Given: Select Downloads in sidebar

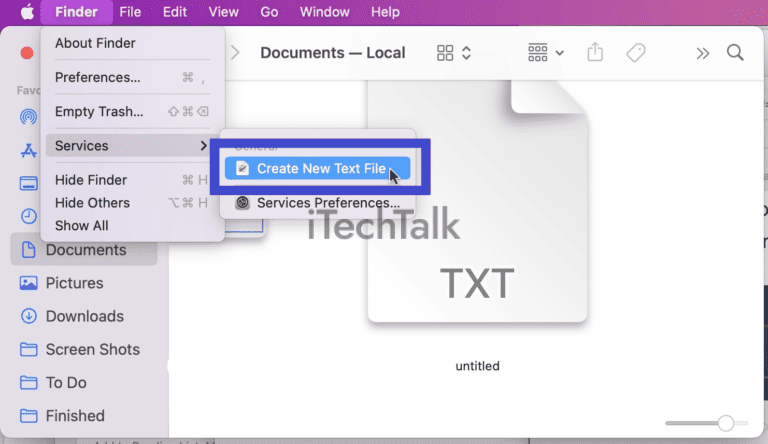Looking at the screenshot, I should pos(84,317).
